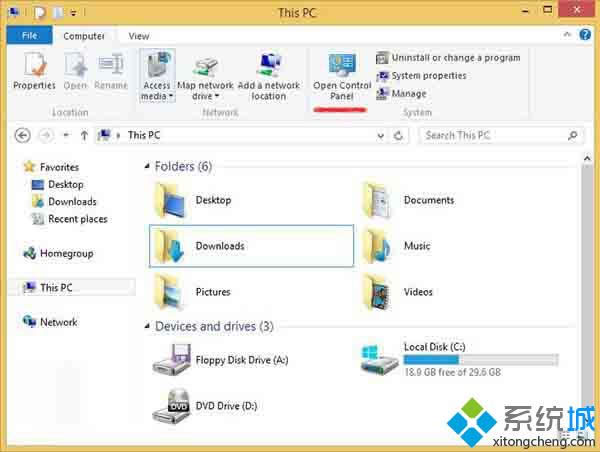Select the Local Disk (C:) icon

point(379,359)
